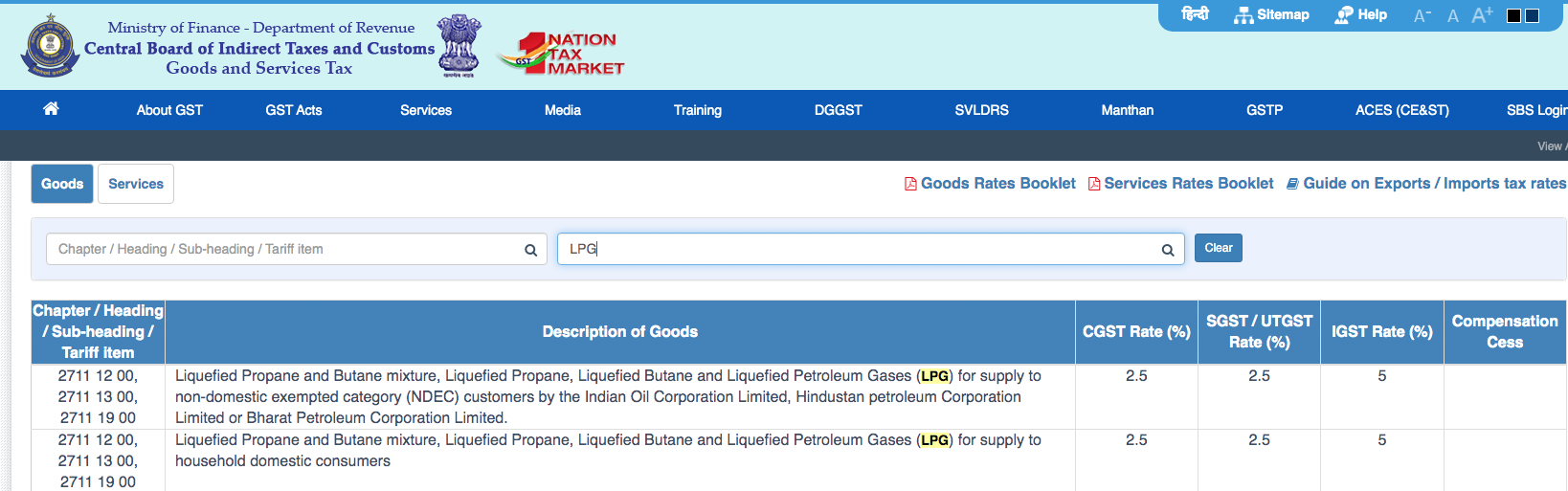1568x491 pixels.
Task: Increase font size with A+
Action: (1483, 15)
